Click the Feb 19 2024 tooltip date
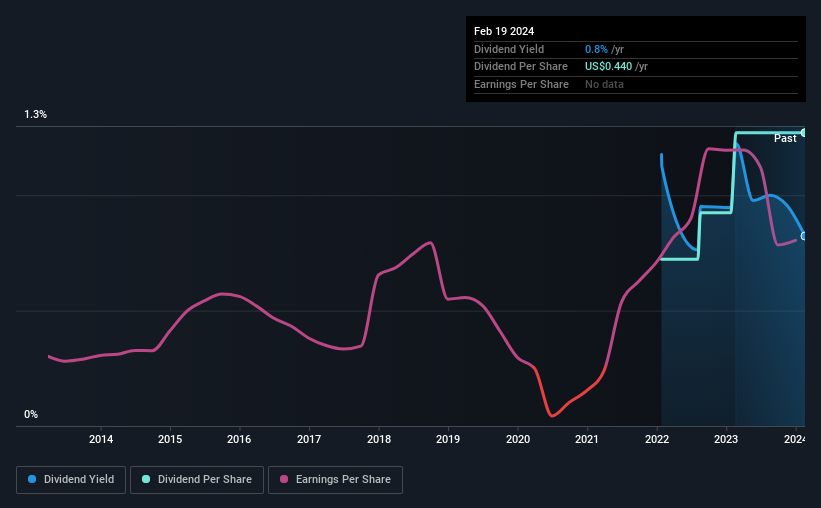The width and height of the screenshot is (821, 508). coord(504,31)
